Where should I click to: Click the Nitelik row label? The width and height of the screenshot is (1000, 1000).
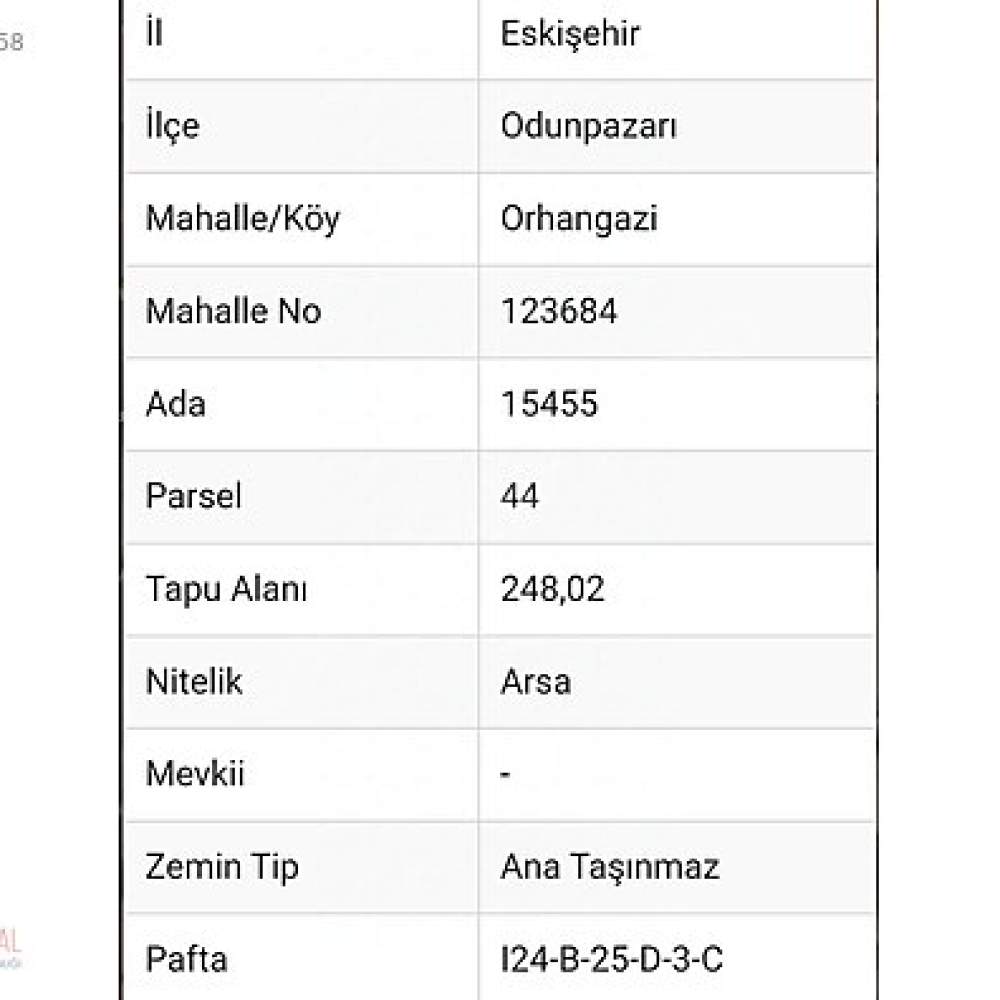193,682
